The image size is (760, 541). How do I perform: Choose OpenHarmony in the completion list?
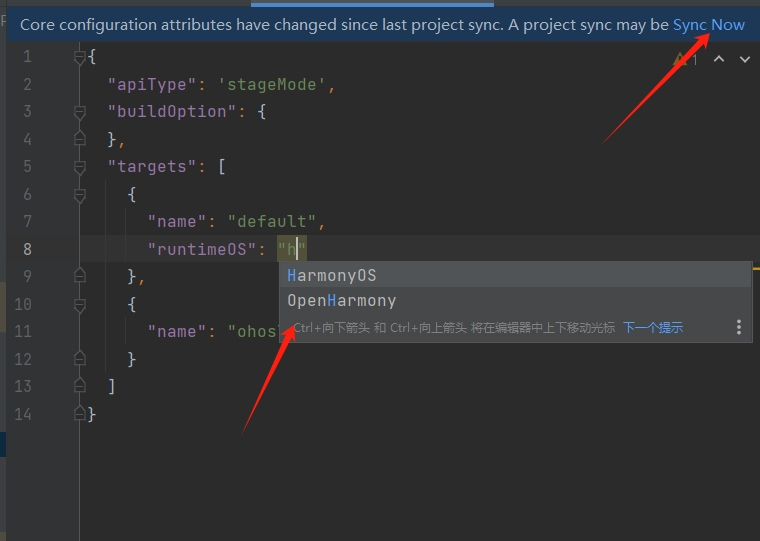click(342, 300)
